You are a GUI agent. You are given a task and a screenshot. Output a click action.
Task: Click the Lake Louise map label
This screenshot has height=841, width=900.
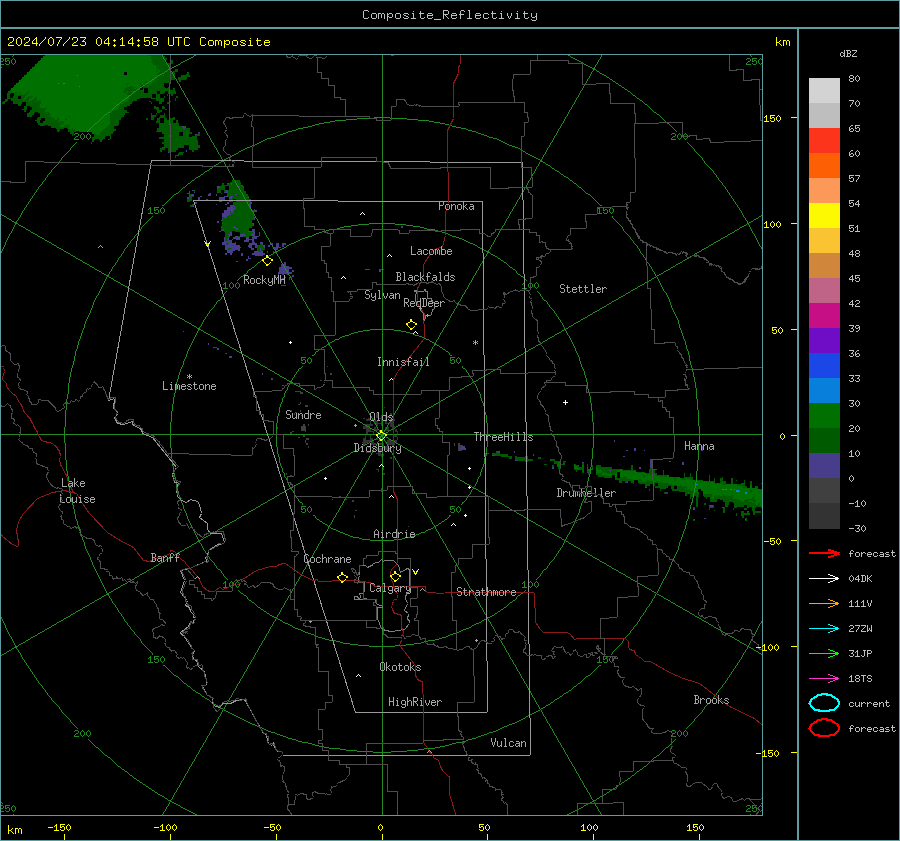coord(77,491)
